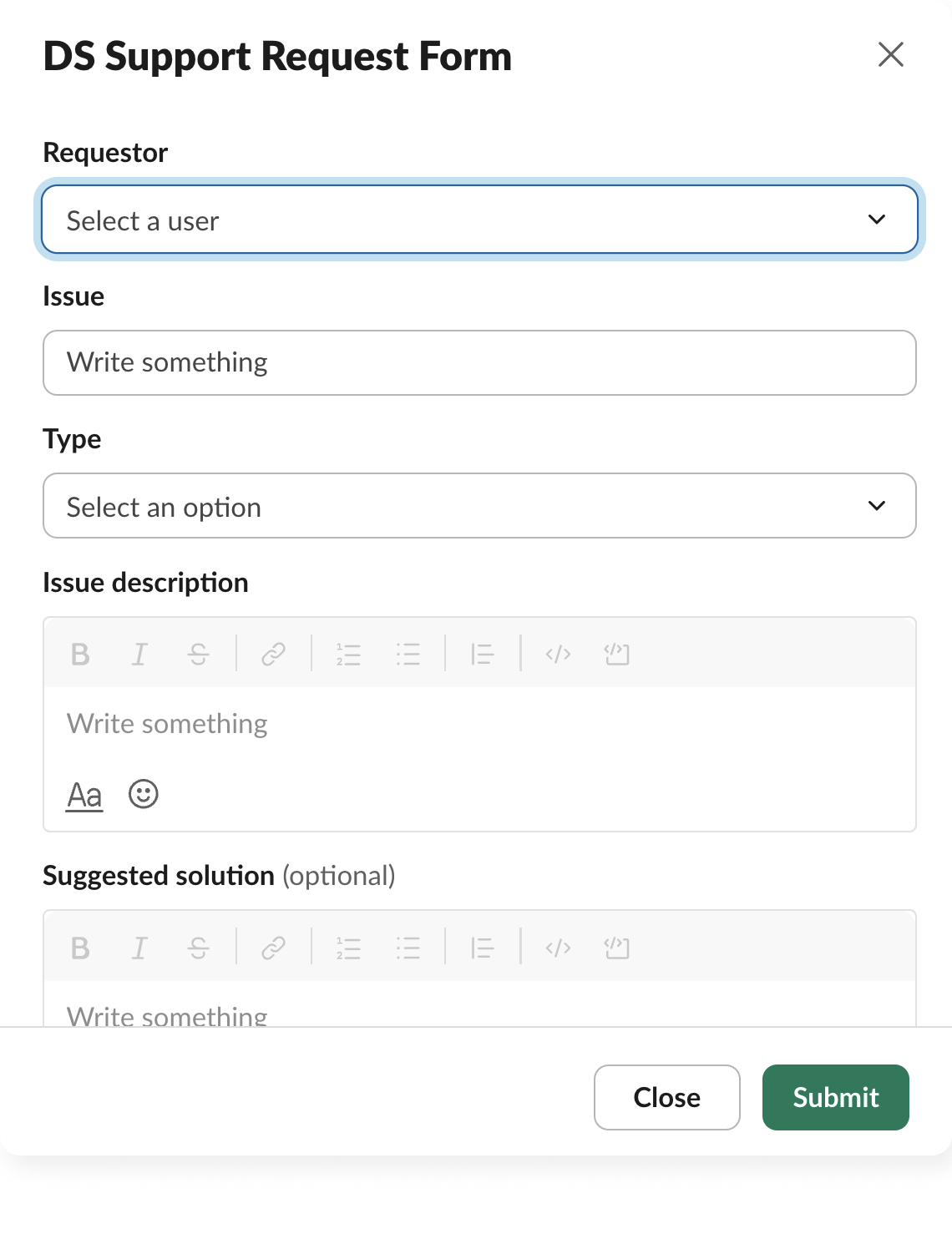Expand the Type option dropdown
The width and height of the screenshot is (952, 1244).
coord(479,506)
